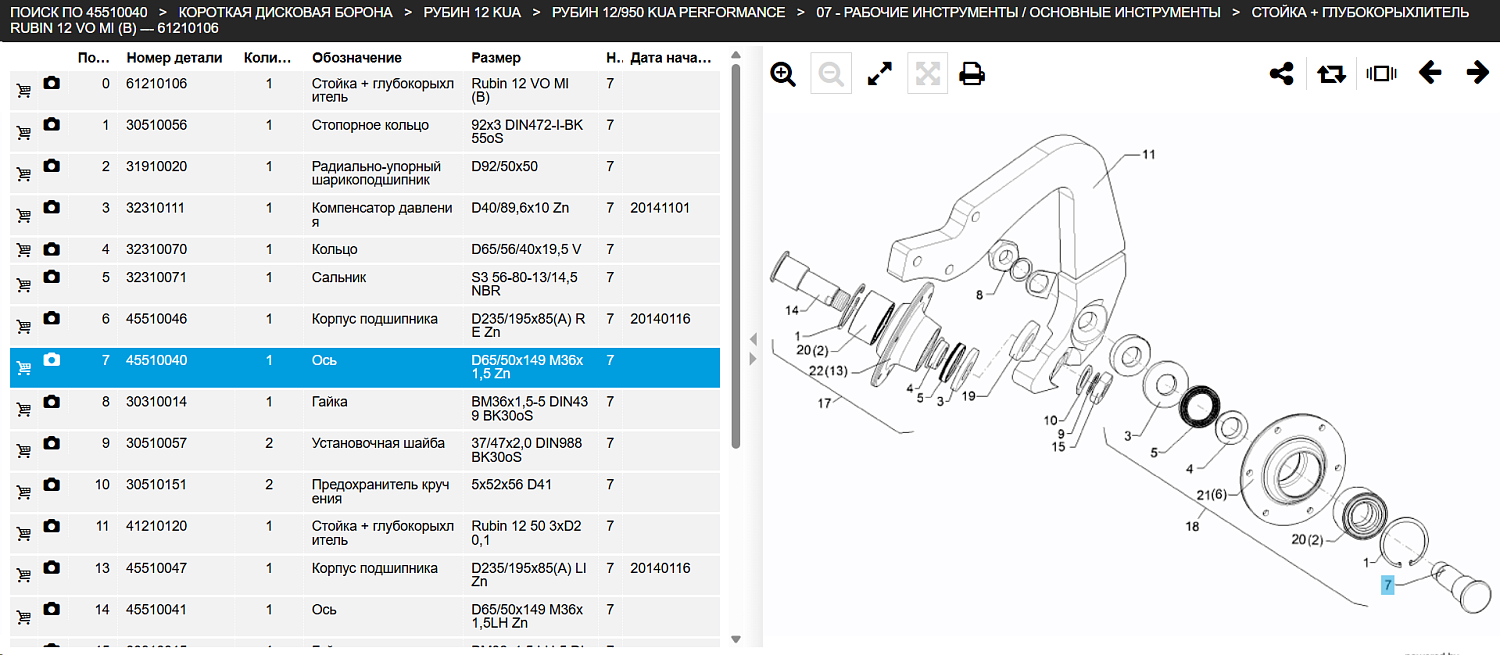
Task: Add part 61210106 to cart
Action: pyautogui.click(x=23, y=91)
